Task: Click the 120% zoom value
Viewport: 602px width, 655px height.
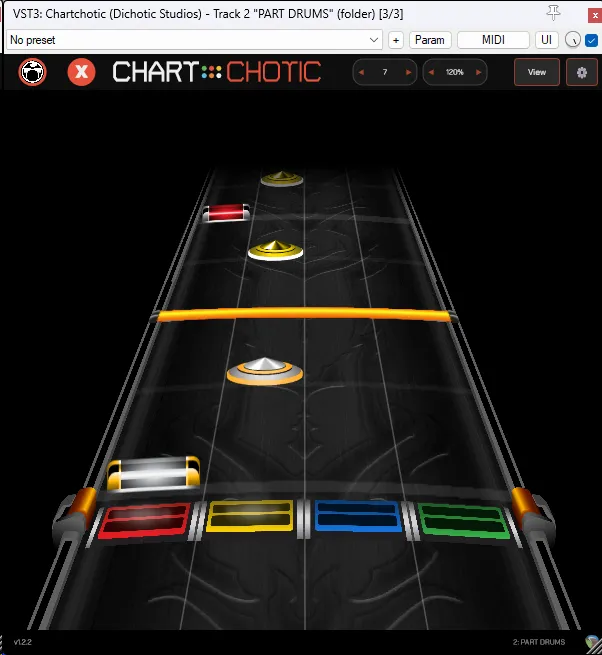Action: tap(455, 72)
